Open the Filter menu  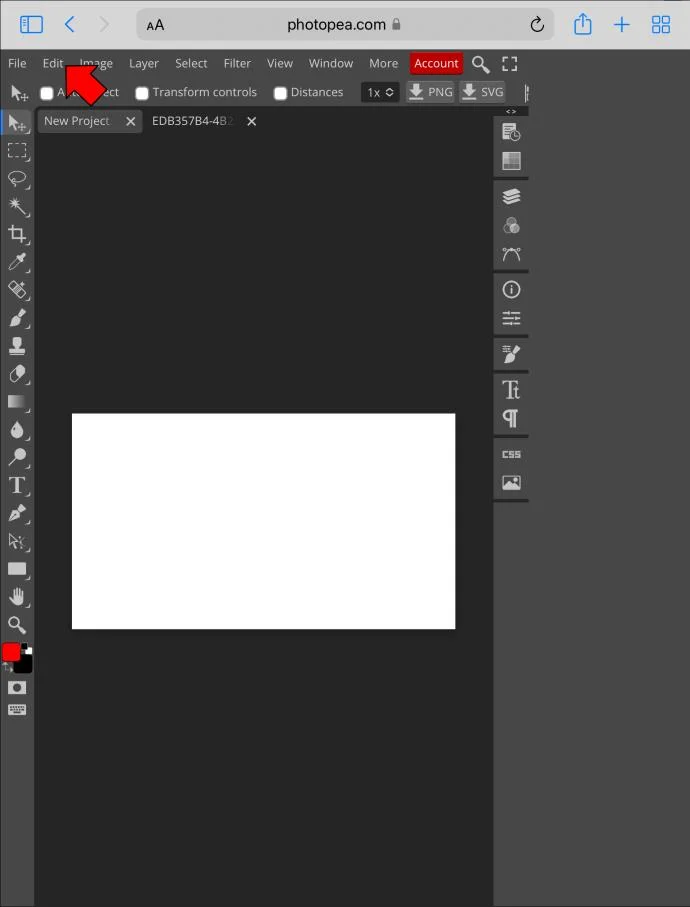click(237, 64)
